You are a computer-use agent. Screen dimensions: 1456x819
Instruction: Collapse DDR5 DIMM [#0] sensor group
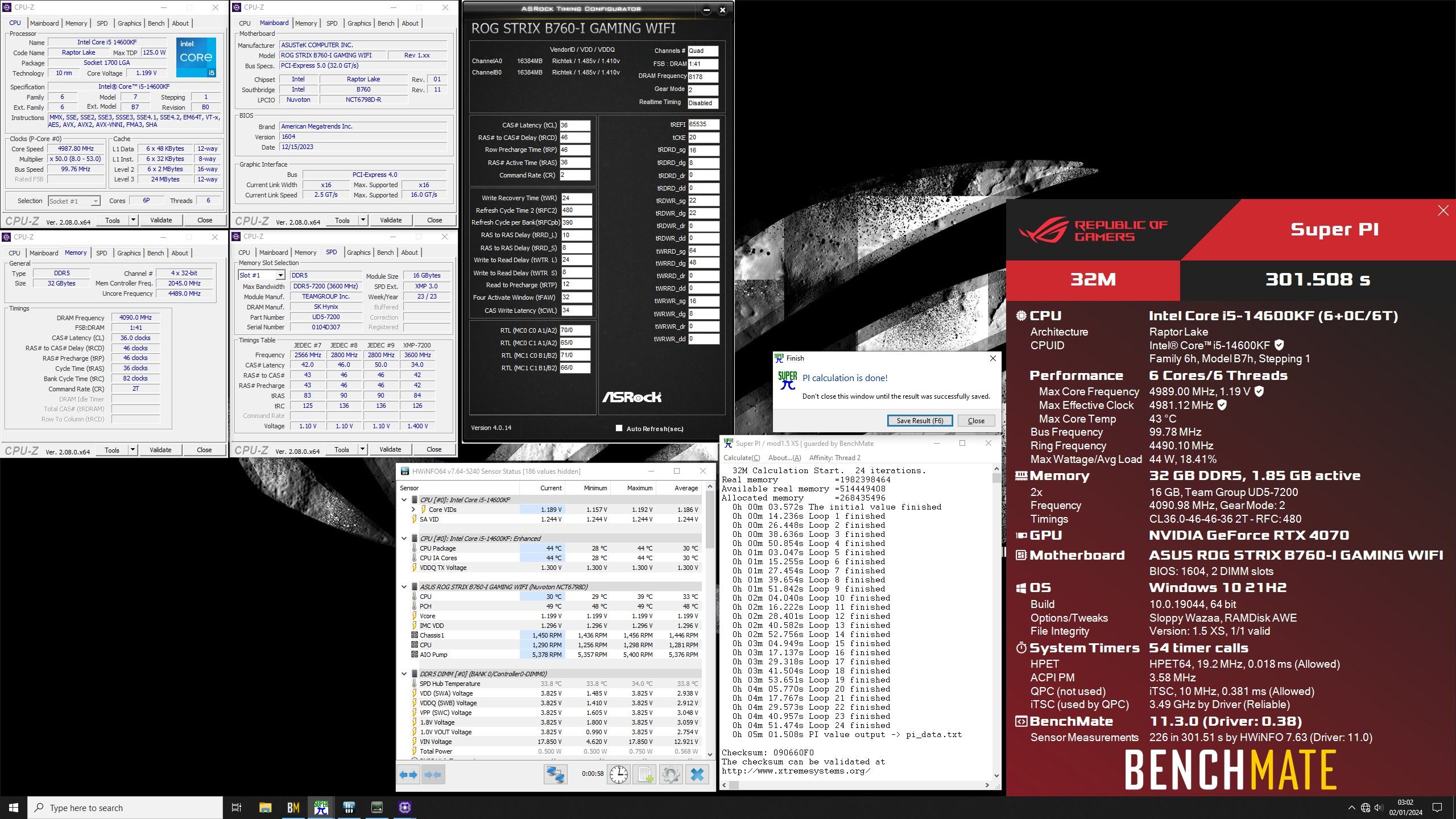404,674
